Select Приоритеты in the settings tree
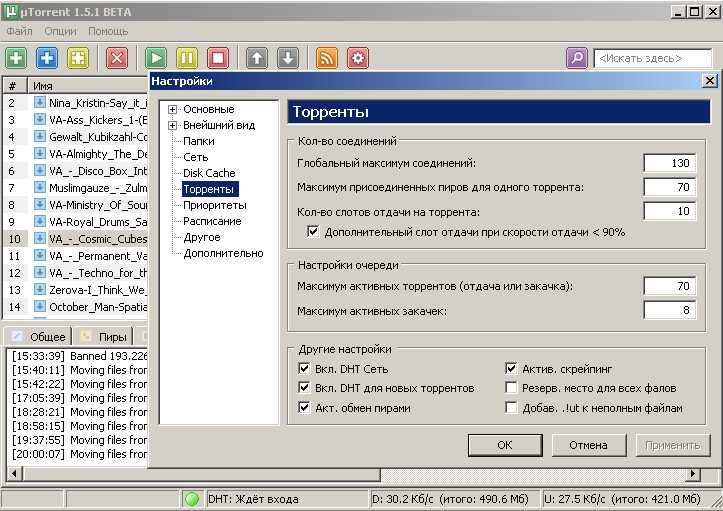The width and height of the screenshot is (723, 511). tap(214, 205)
